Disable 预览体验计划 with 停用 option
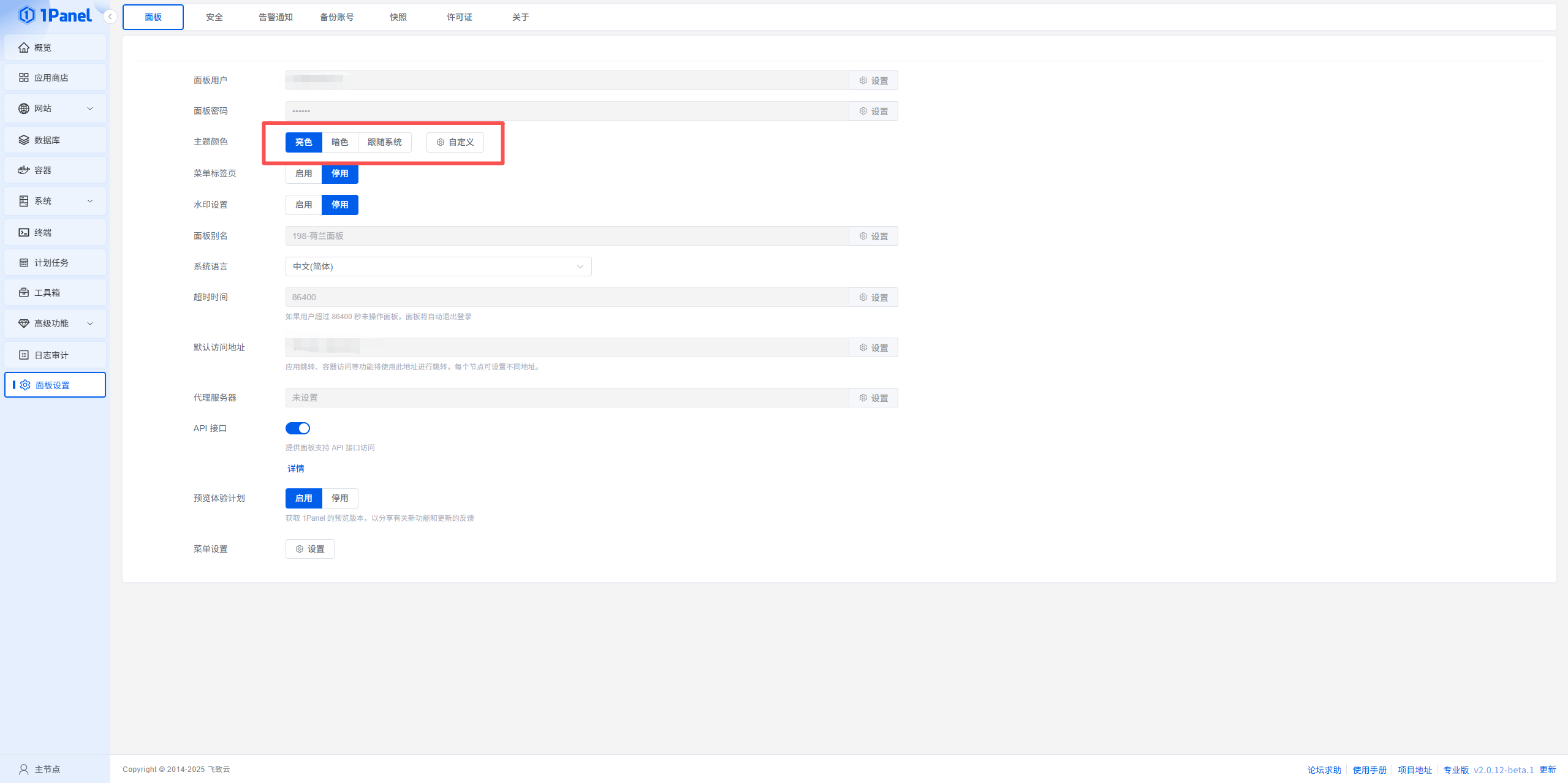 (339, 498)
